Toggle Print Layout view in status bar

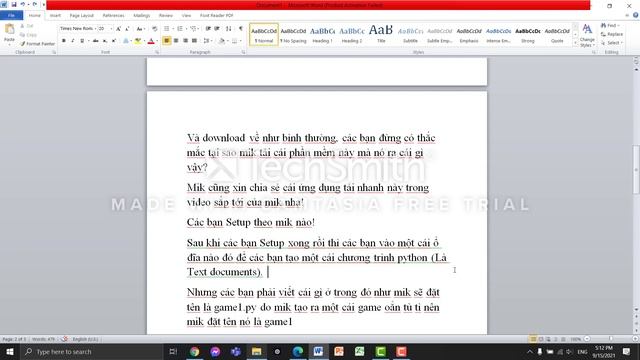click(x=533, y=339)
